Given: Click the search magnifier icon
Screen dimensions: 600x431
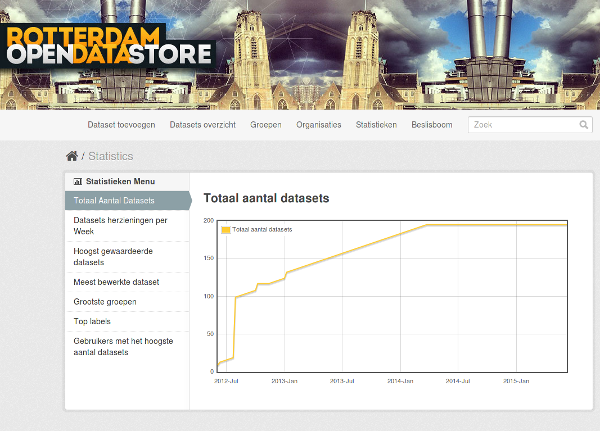Looking at the screenshot, I should 584,125.
